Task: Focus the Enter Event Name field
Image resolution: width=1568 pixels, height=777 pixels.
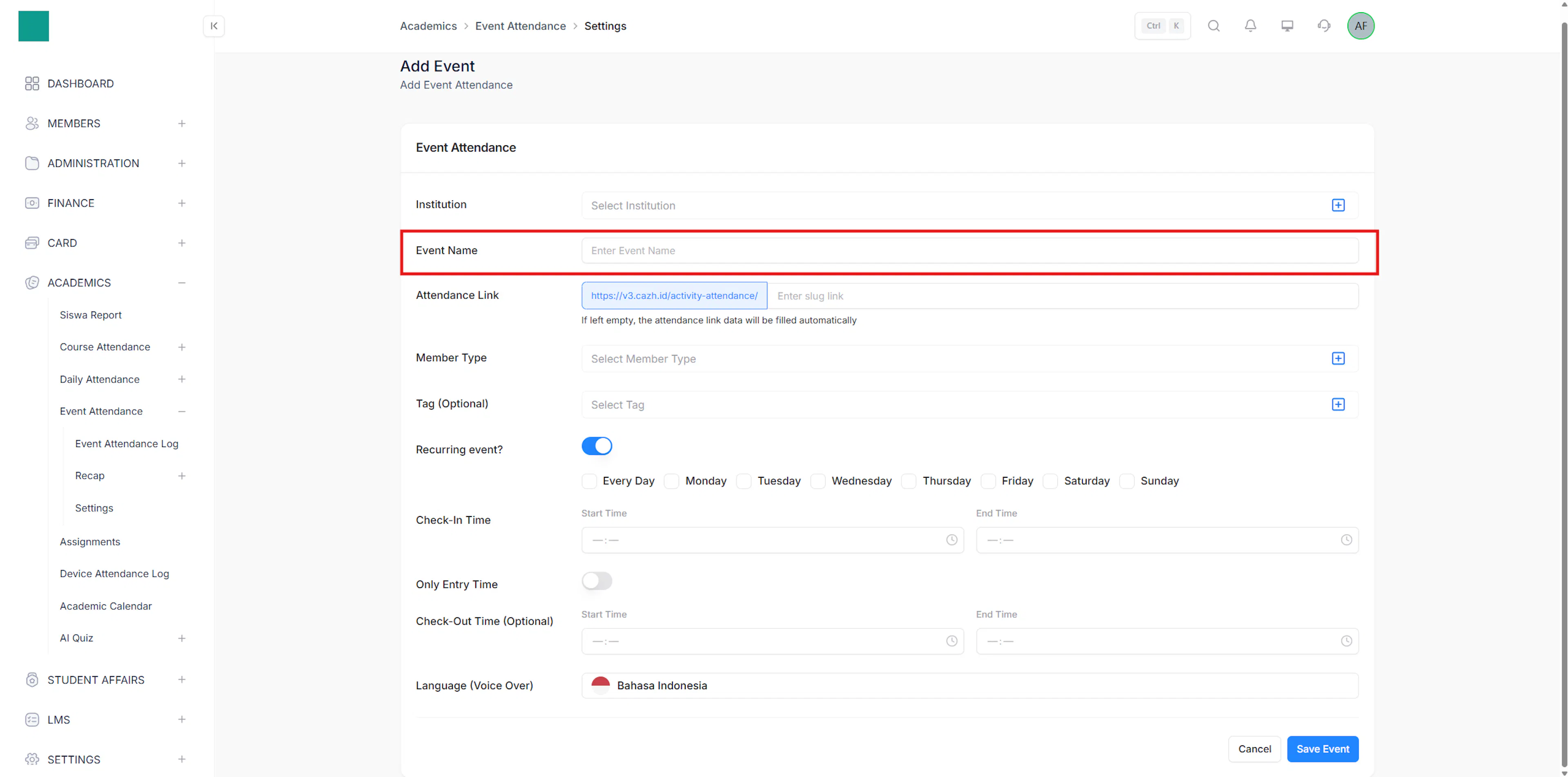Action: coord(970,250)
